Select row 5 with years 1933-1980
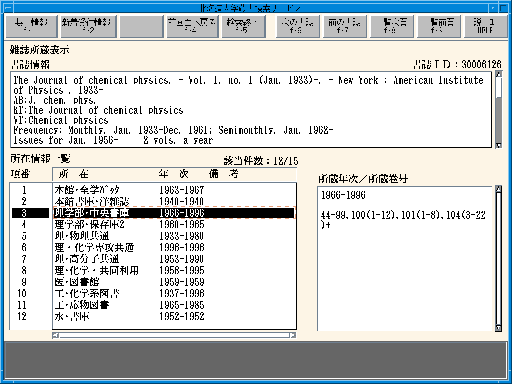The height and width of the screenshot is (384, 512). pos(174,236)
